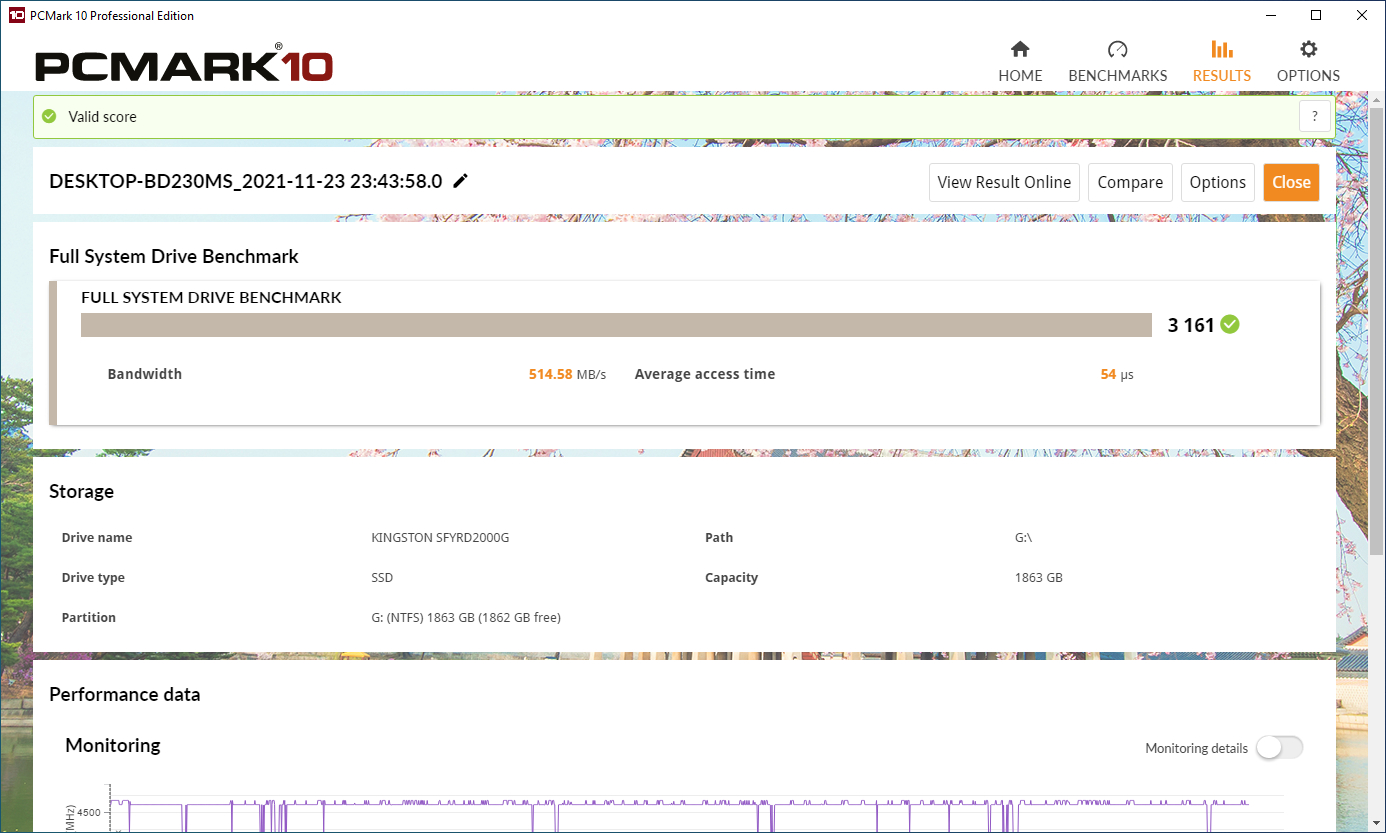Viewport: 1386px width, 833px height.
Task: Click the PCMark 10 title bar app icon
Action: click(x=16, y=15)
